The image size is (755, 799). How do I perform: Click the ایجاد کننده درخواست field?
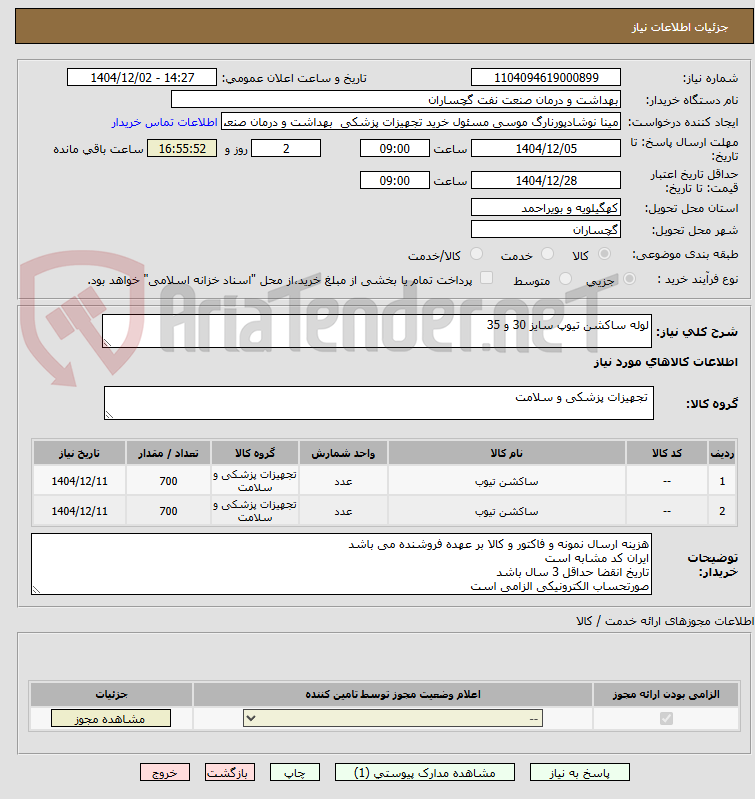click(x=421, y=122)
